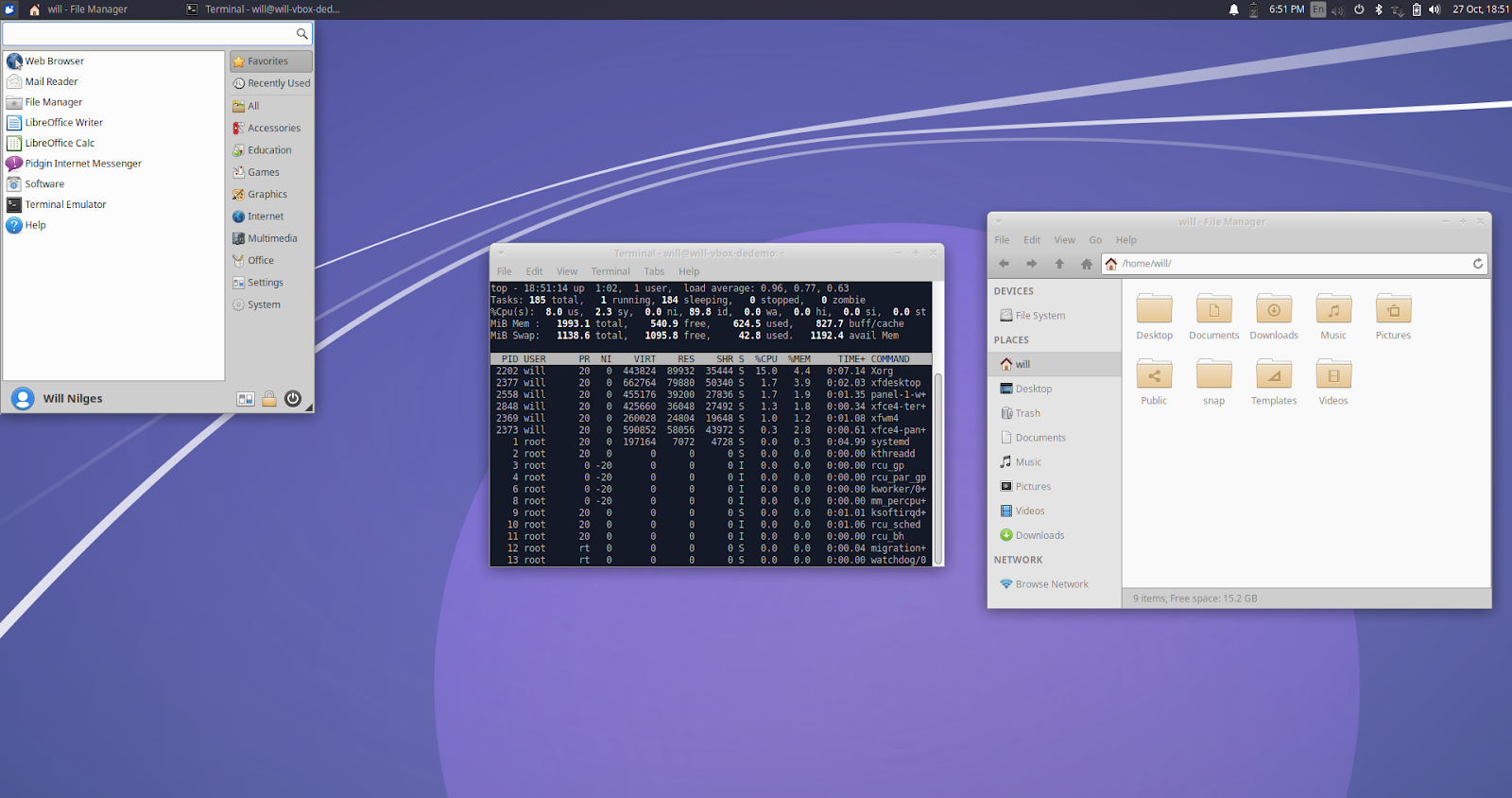Open the Desktop folder icon in file view
The height and width of the screenshot is (798, 1512).
point(1154,309)
